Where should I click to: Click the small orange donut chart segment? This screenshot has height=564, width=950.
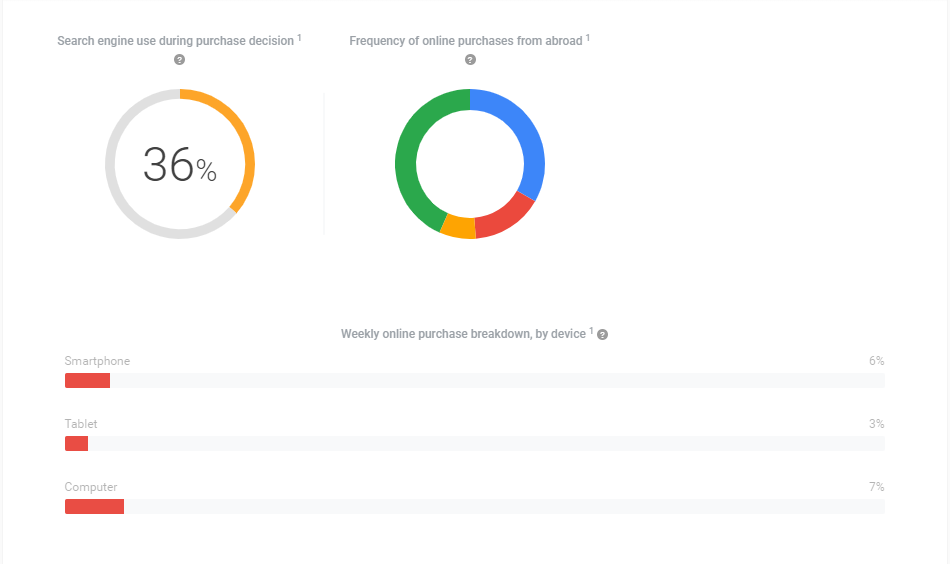click(x=459, y=227)
